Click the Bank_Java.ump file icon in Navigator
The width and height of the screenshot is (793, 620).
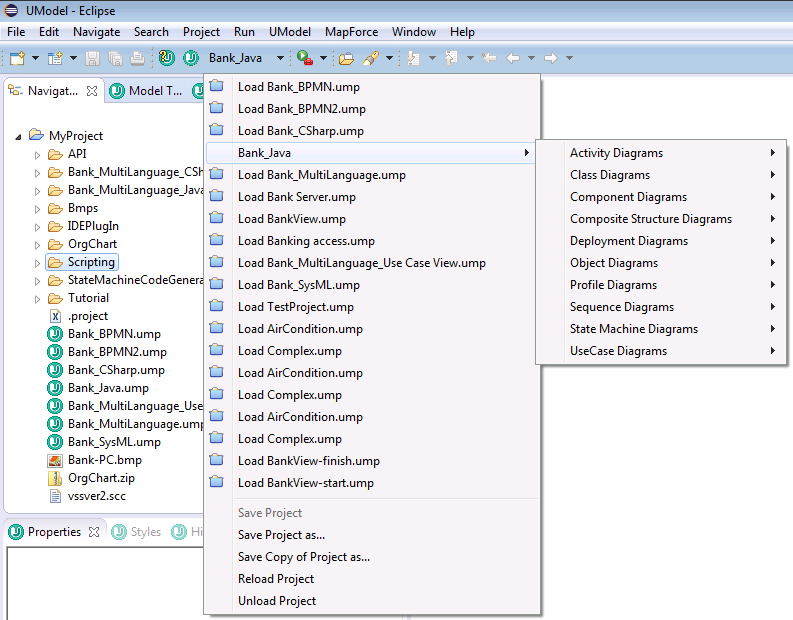[55, 388]
